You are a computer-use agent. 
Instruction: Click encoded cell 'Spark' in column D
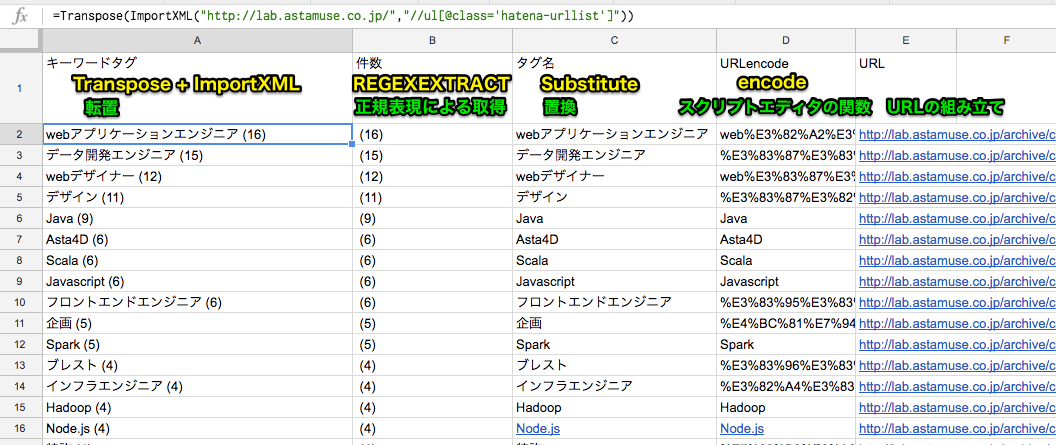point(786,345)
